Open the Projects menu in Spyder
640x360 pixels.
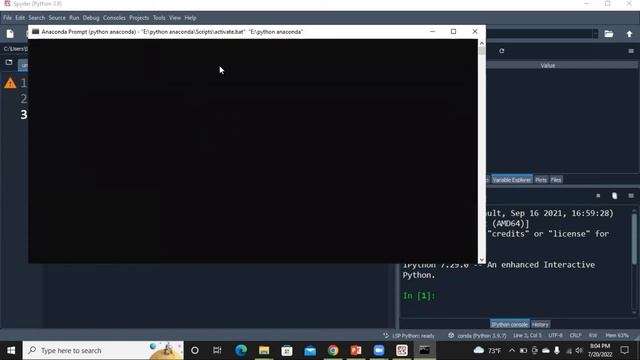pos(139,18)
